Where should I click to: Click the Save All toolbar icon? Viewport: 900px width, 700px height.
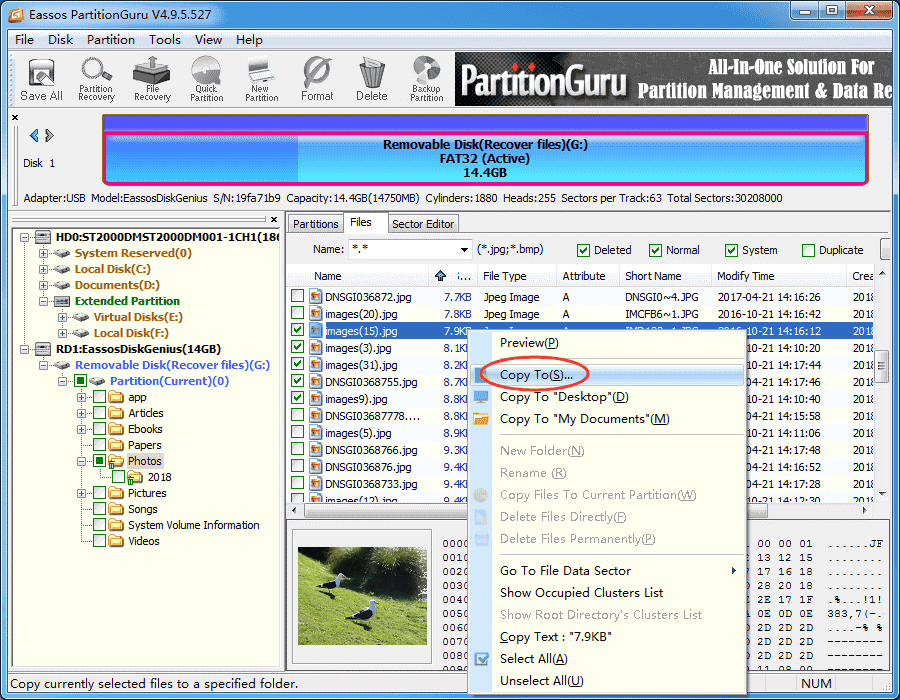click(41, 80)
